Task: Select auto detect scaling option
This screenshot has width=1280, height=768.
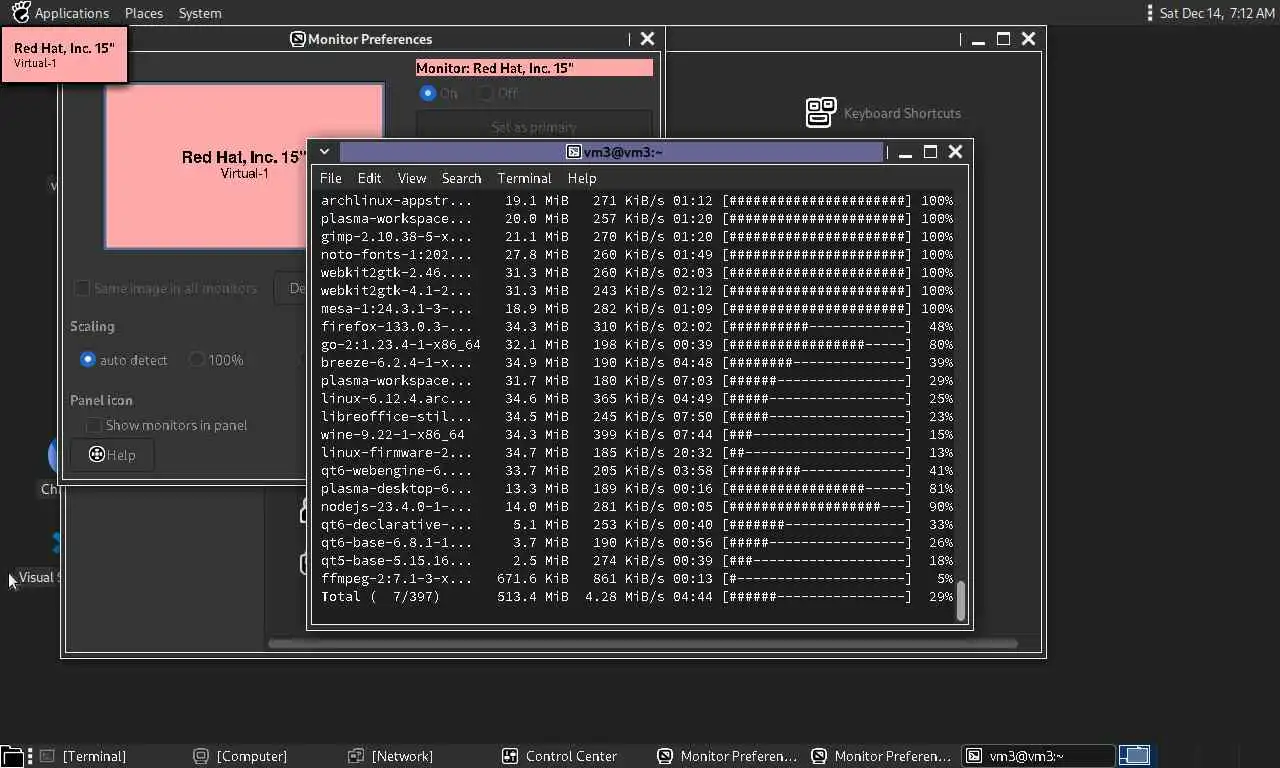Action: (x=88, y=360)
